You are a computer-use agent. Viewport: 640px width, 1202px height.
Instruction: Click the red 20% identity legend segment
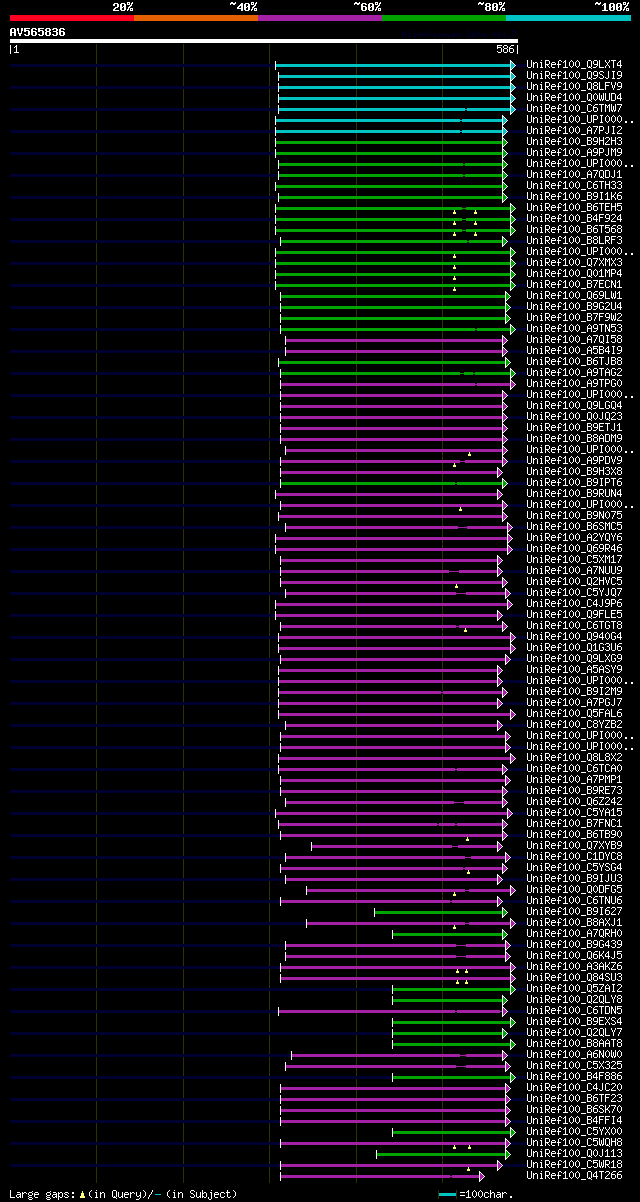tap(71, 17)
